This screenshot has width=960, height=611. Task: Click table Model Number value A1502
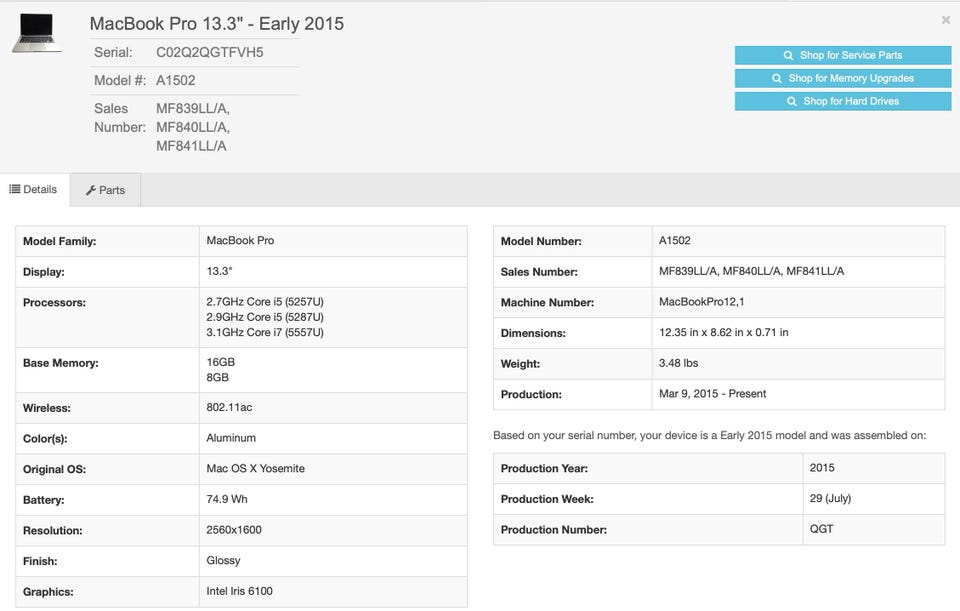[675, 241]
